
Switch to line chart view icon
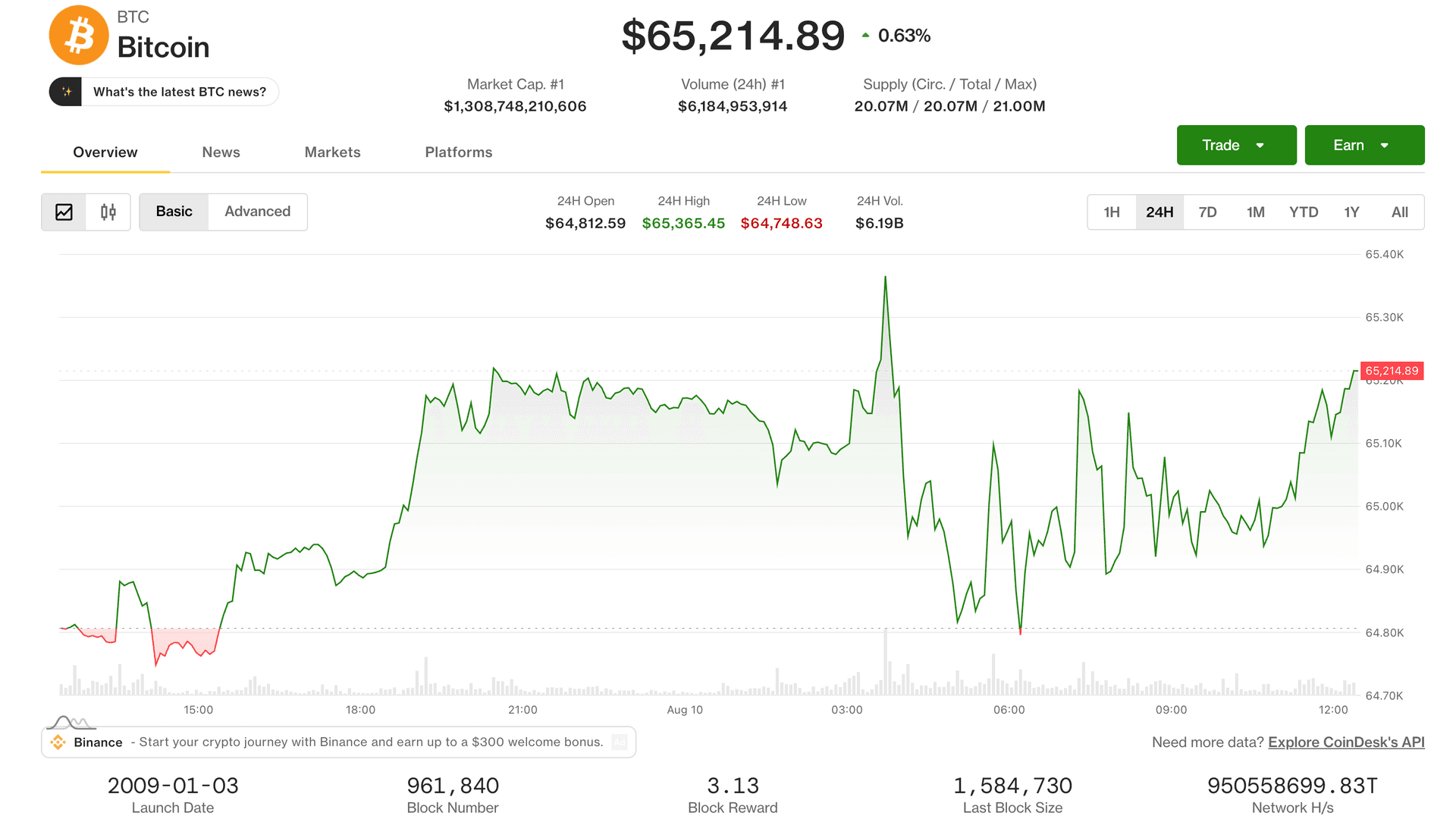tap(64, 212)
